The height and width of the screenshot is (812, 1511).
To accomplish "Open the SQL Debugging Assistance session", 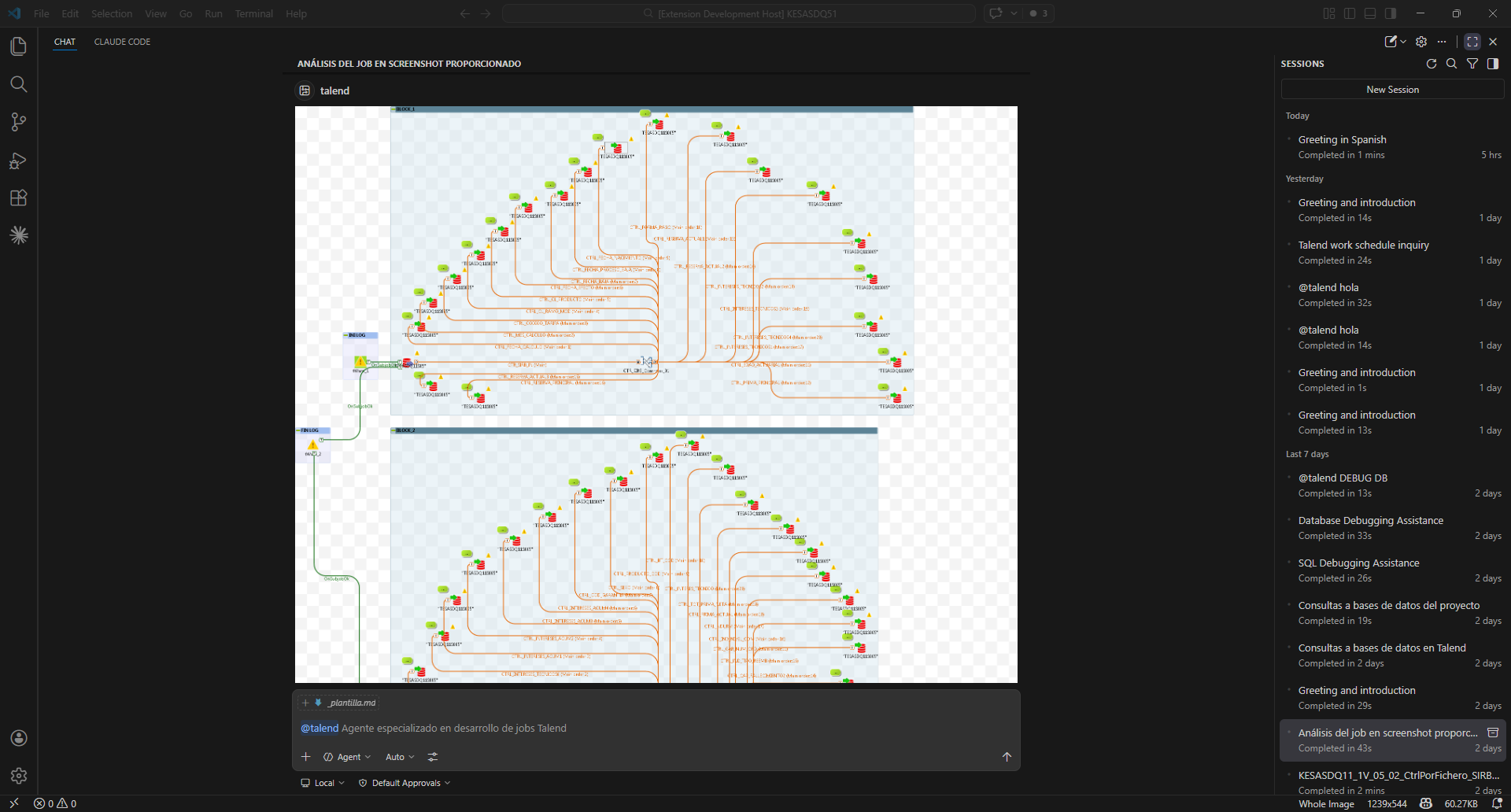I will tap(1392, 570).
